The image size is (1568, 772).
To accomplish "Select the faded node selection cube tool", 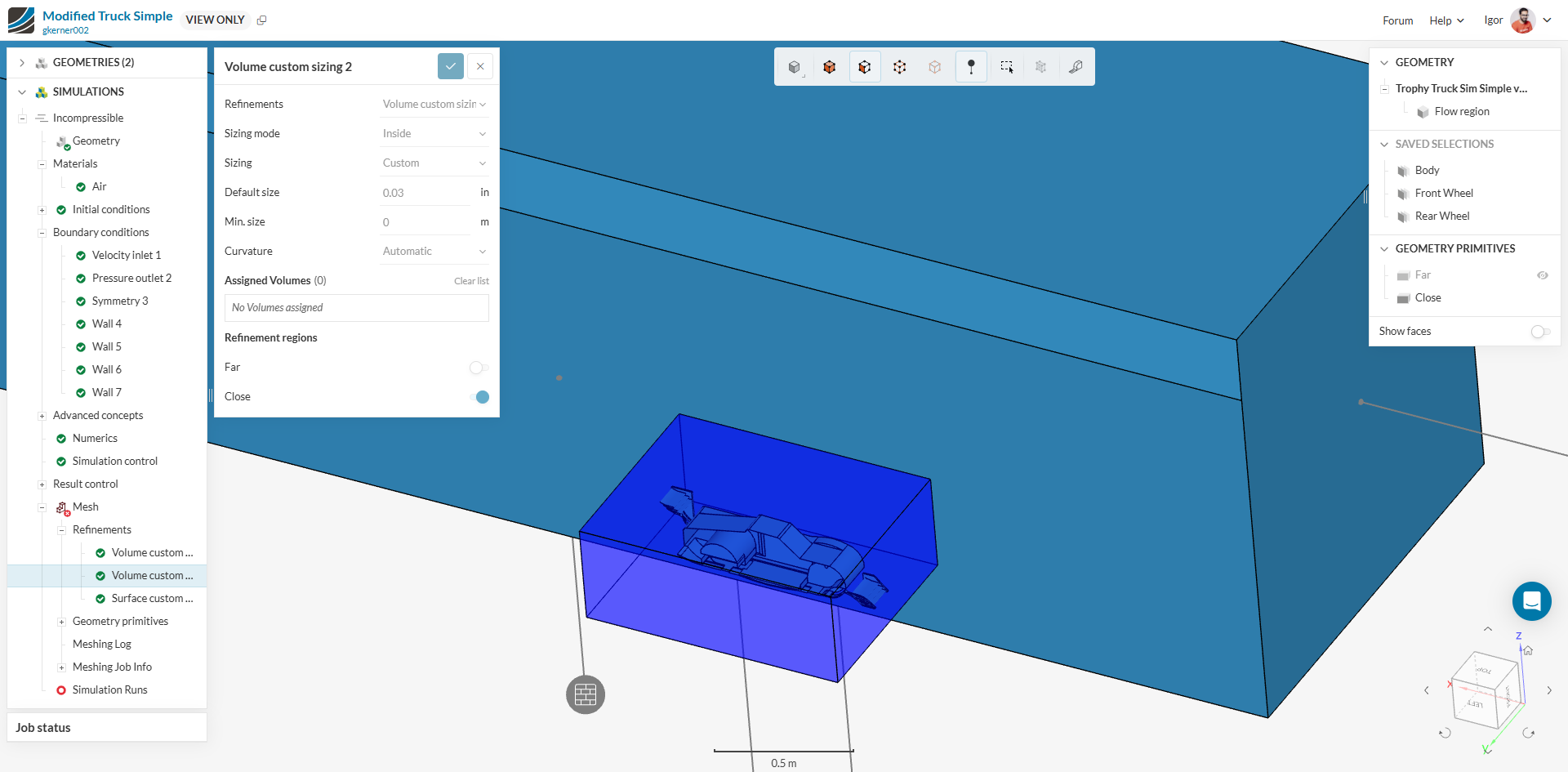I will 935,67.
